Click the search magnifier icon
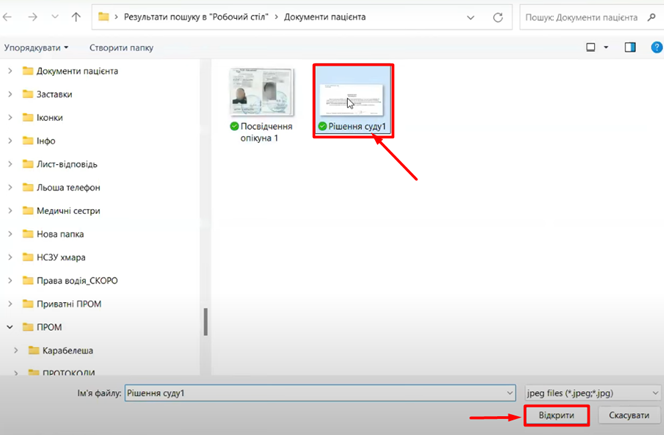Screen dimensions: 664x435 651,17
